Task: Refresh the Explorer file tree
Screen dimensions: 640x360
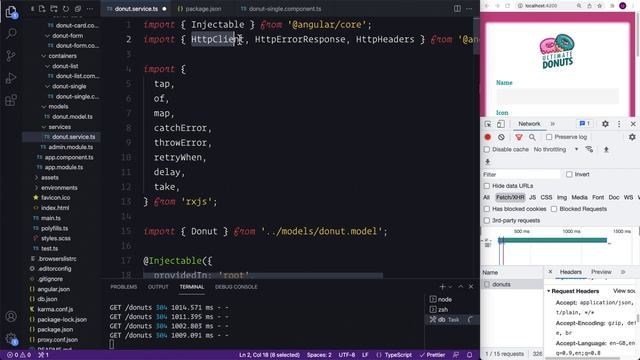Action: [66, 9]
